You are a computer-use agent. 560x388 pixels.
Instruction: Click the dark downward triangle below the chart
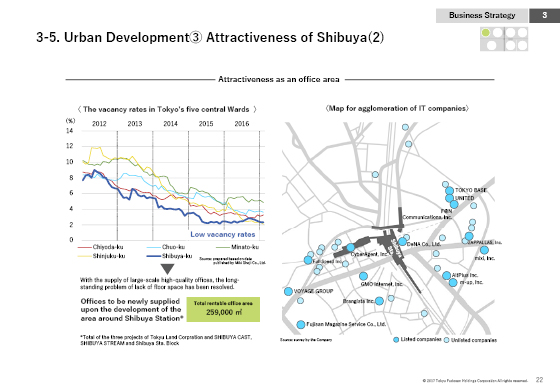tap(167, 269)
